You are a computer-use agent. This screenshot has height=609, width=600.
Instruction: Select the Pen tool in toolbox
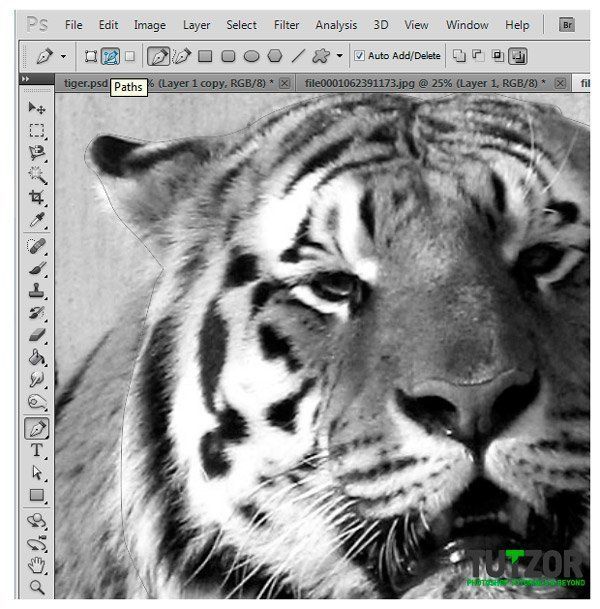click(37, 428)
